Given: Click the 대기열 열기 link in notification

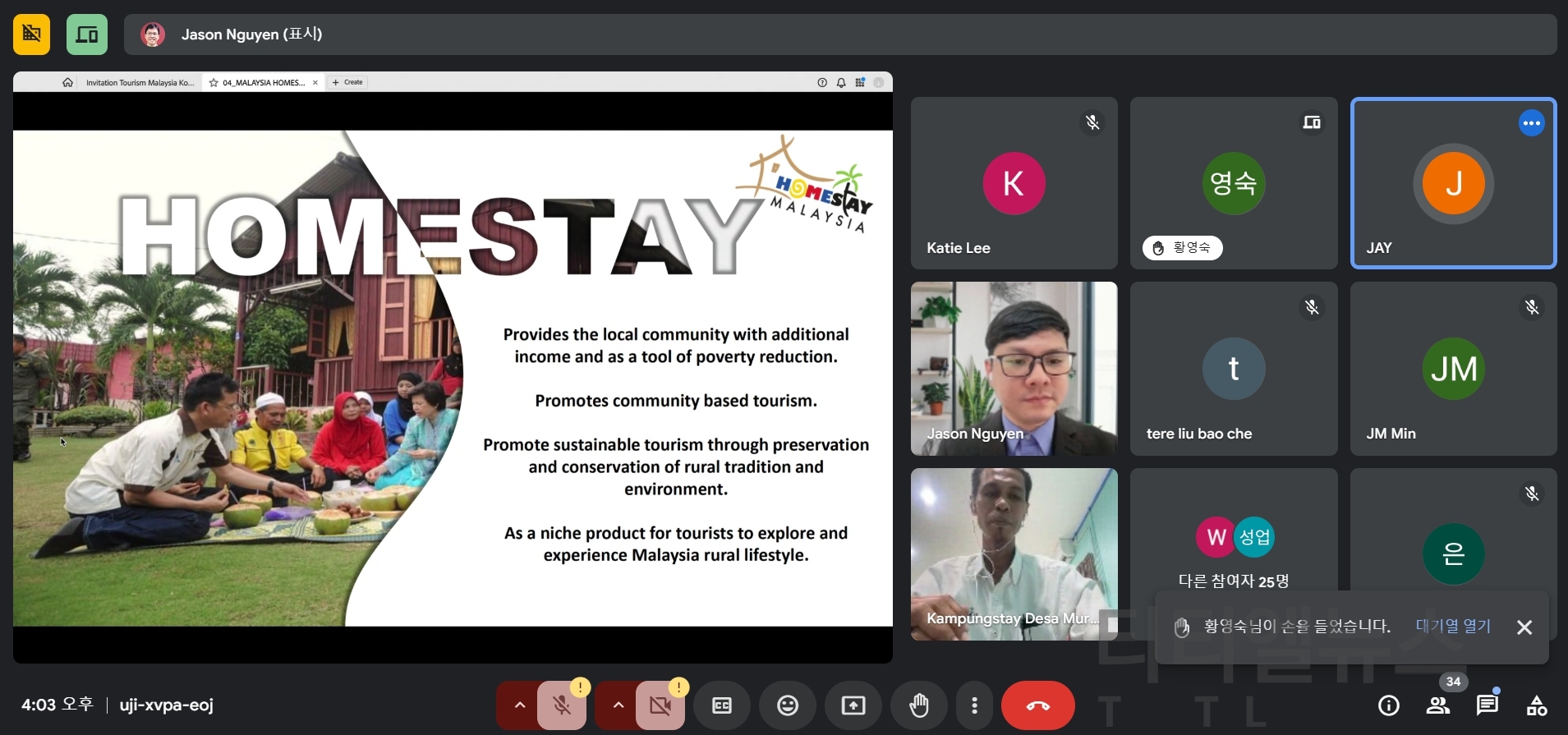Looking at the screenshot, I should click(1453, 627).
